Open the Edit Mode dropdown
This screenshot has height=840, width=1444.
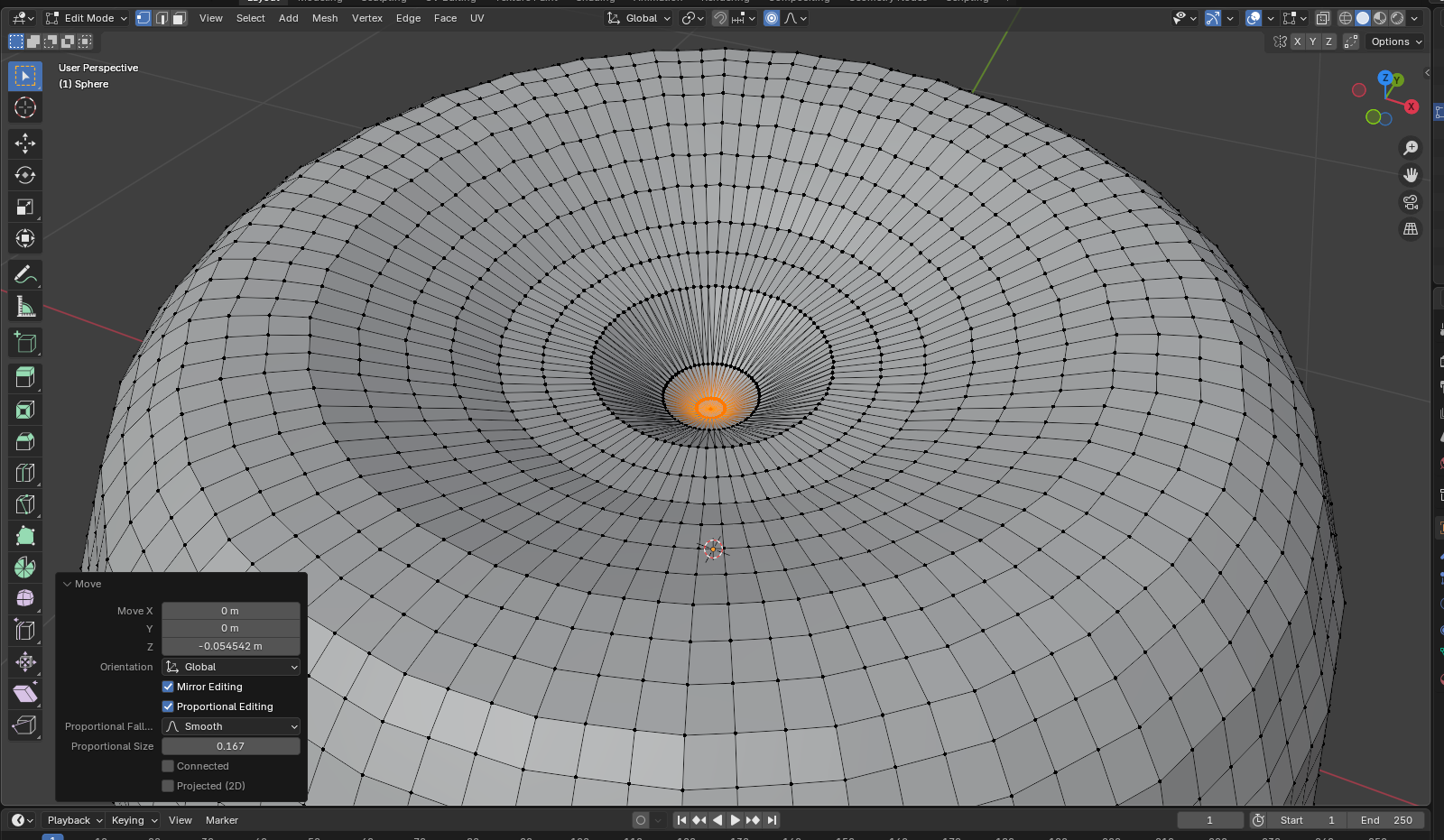(87, 18)
